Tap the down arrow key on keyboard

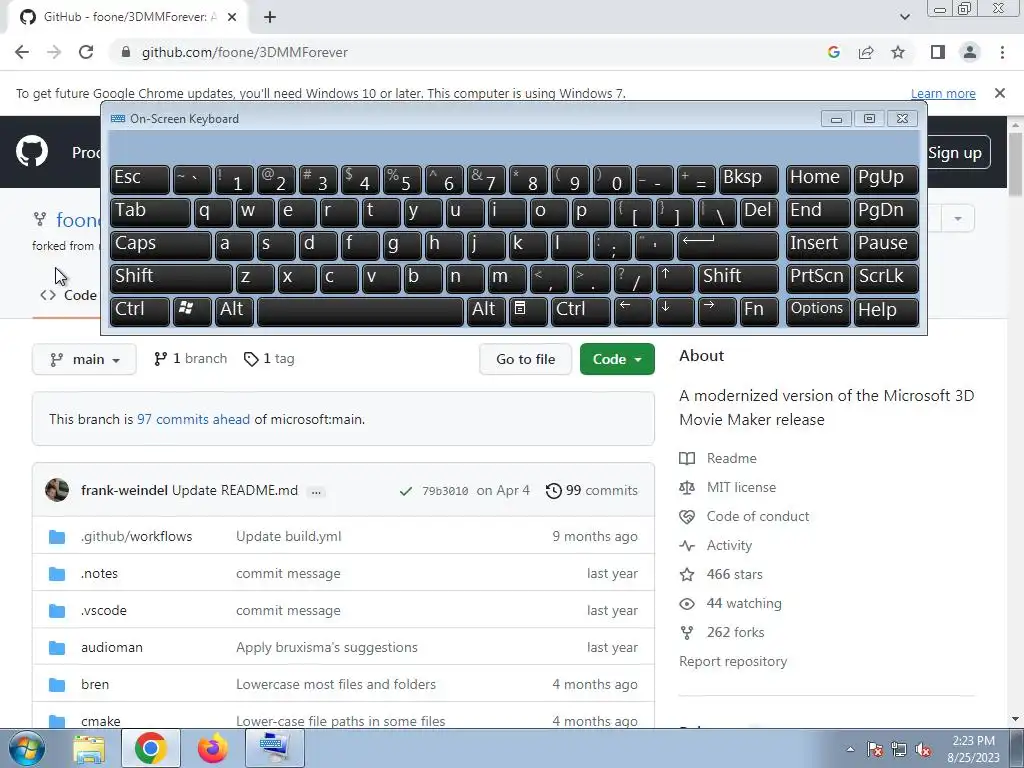tap(675, 310)
